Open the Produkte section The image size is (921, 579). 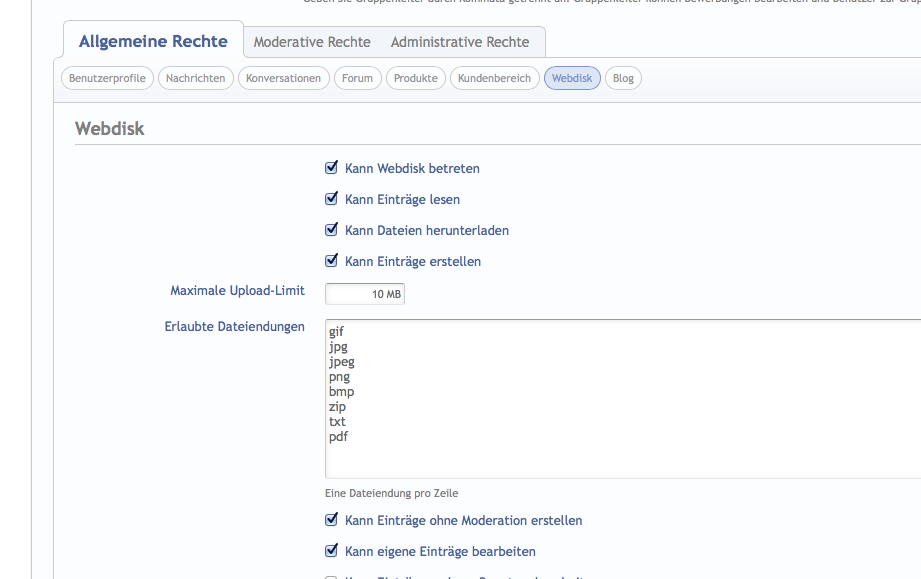click(x=416, y=78)
